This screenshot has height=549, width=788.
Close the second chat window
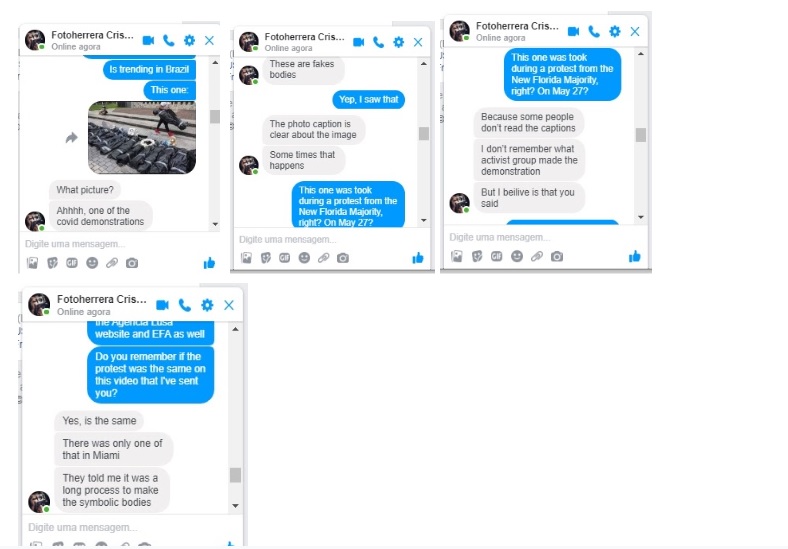(418, 42)
